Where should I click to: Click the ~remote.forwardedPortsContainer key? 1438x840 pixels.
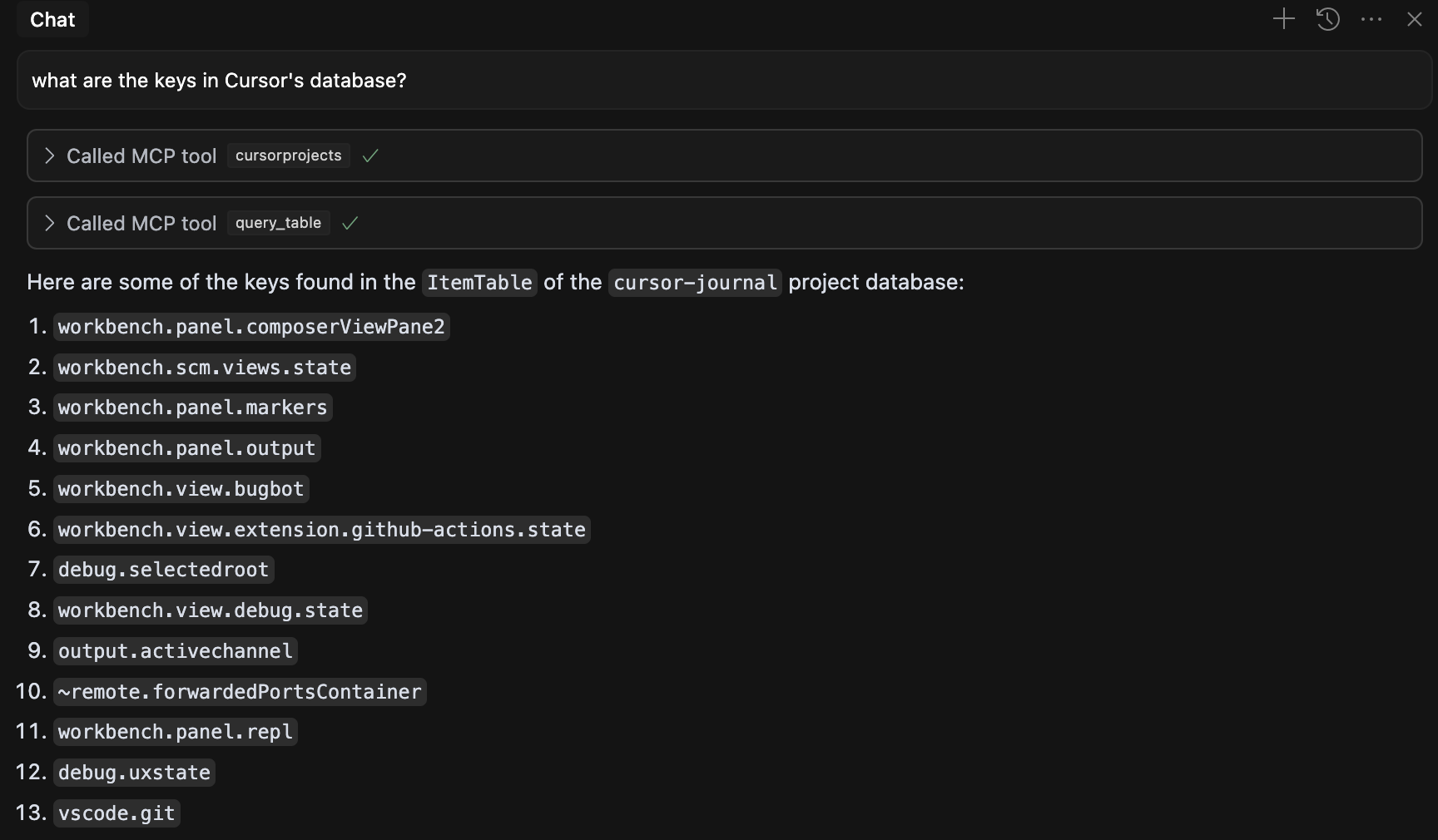(x=240, y=692)
